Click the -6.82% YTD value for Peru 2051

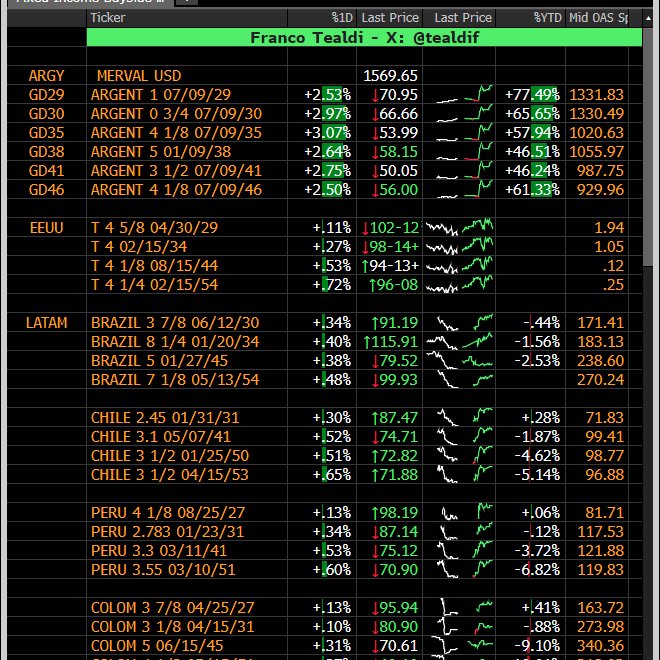537,570
